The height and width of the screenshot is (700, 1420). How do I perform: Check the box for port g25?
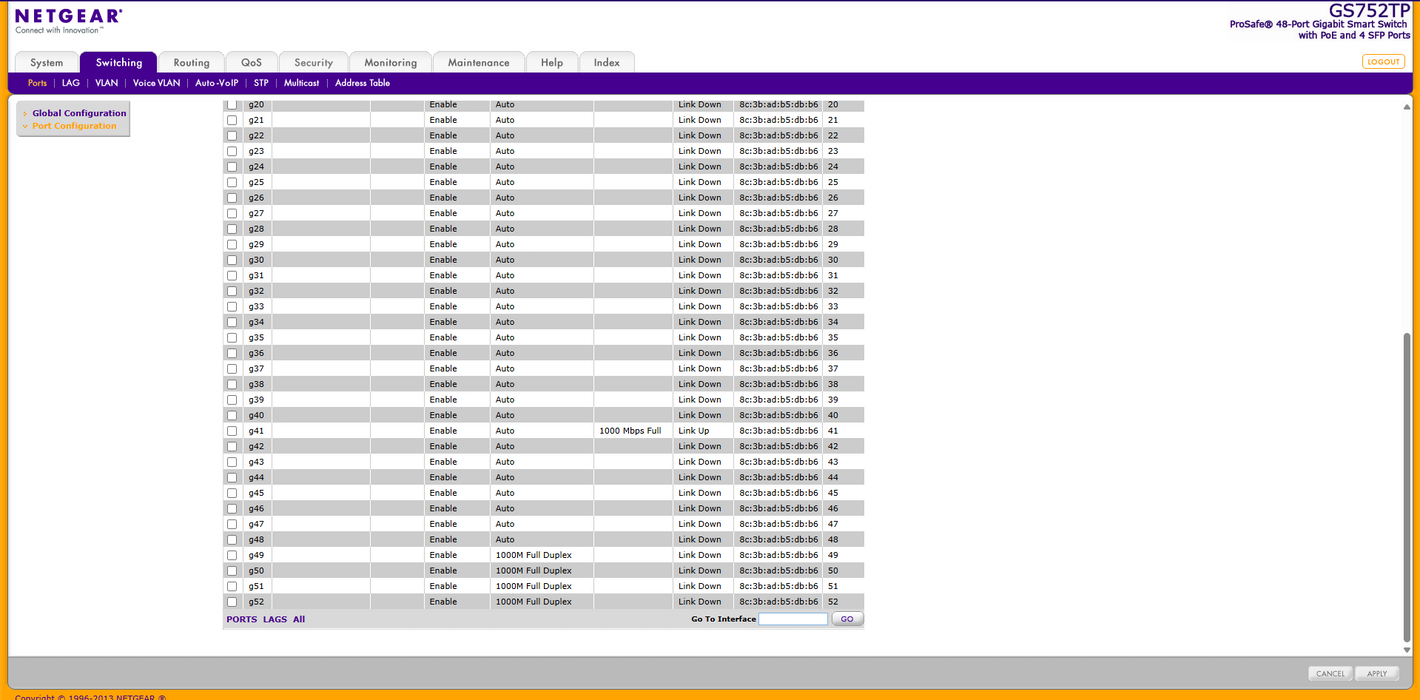232,182
